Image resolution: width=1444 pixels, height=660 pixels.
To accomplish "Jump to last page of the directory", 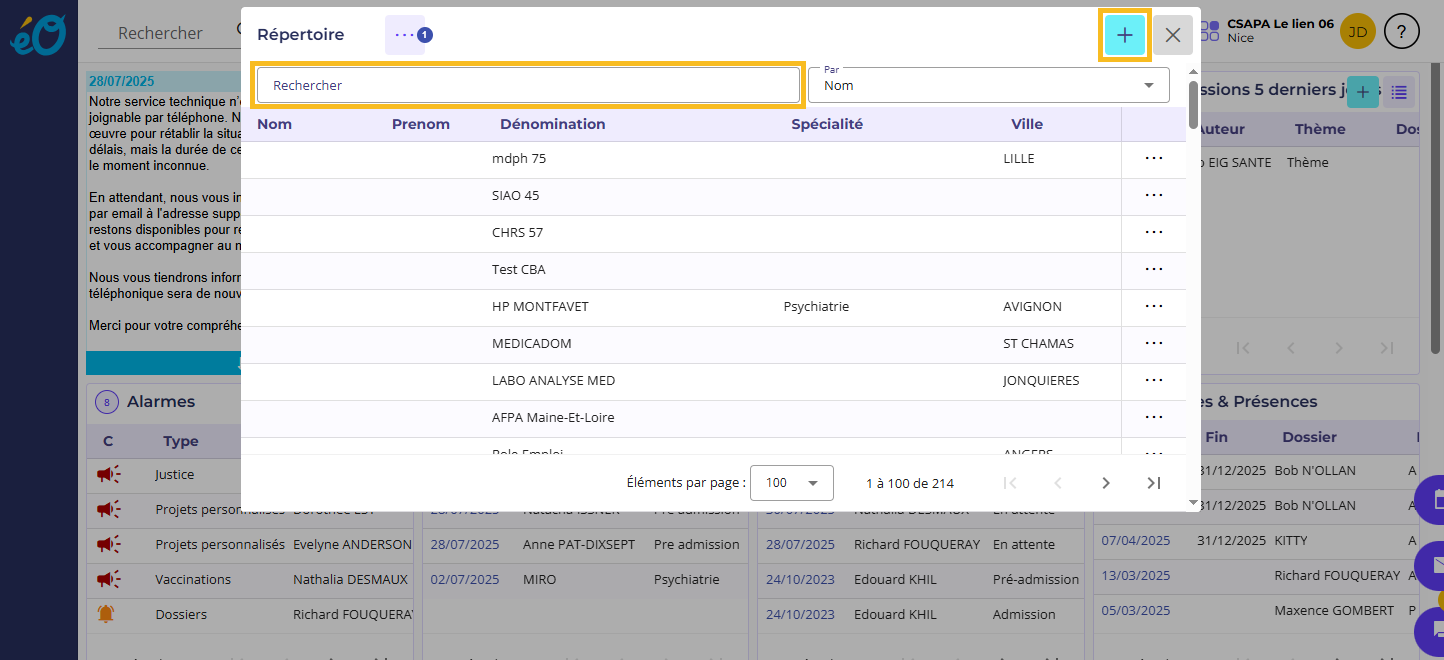I will pos(1153,483).
